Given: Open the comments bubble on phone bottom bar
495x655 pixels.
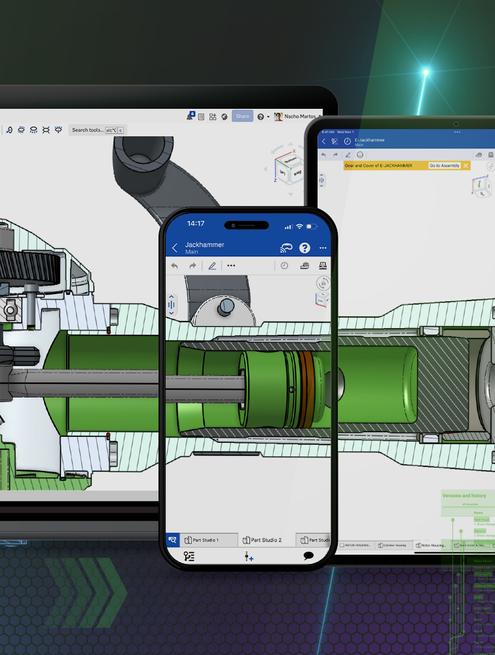Looking at the screenshot, I should coord(309,556).
